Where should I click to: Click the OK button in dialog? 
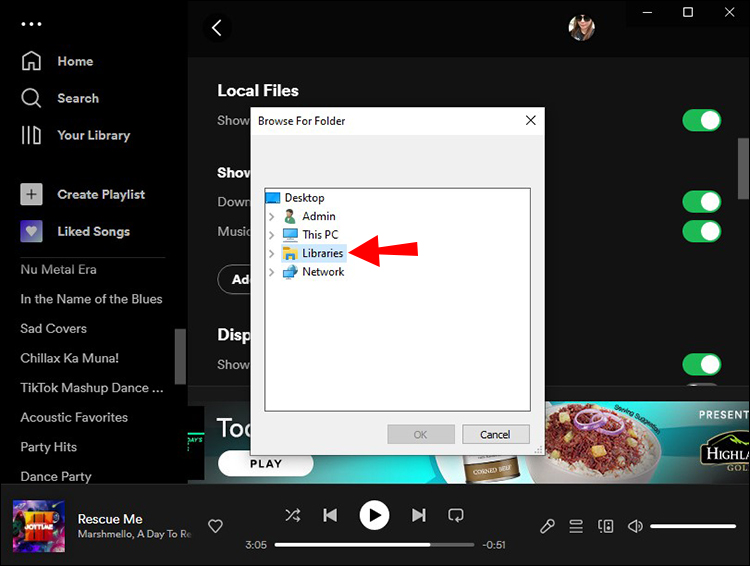[x=421, y=434]
